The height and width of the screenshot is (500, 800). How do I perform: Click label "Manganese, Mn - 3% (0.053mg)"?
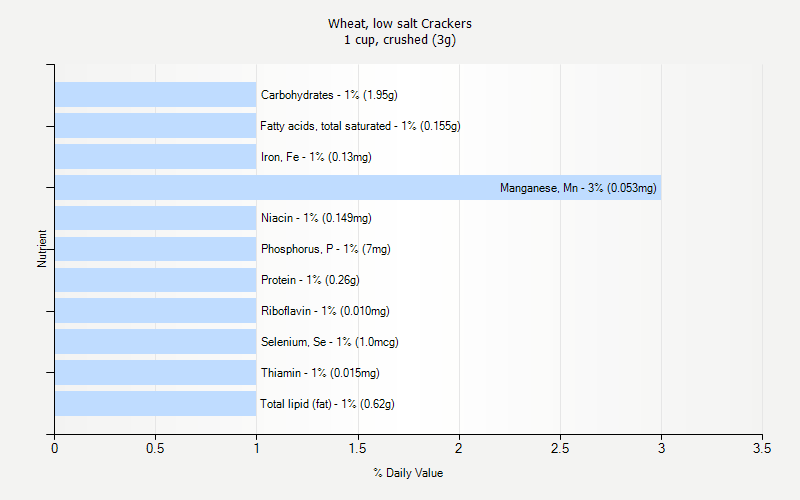tap(578, 188)
